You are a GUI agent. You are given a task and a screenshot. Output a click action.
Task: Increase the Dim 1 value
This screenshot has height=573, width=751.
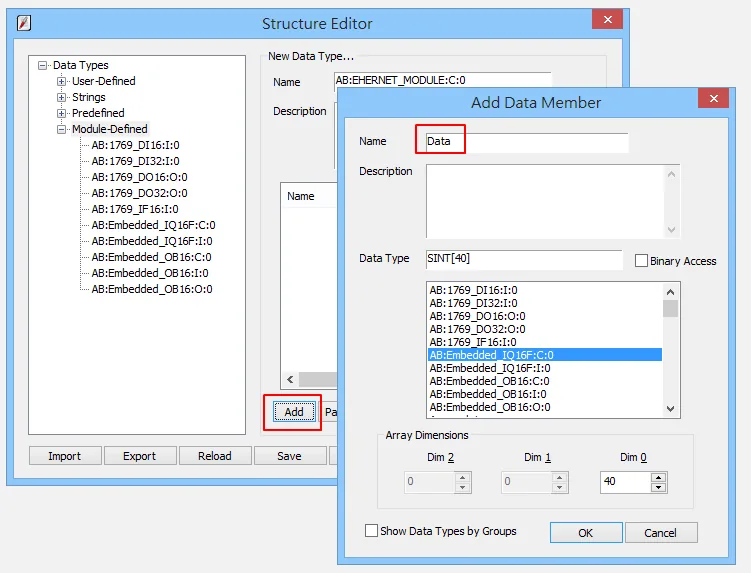pyautogui.click(x=559, y=478)
